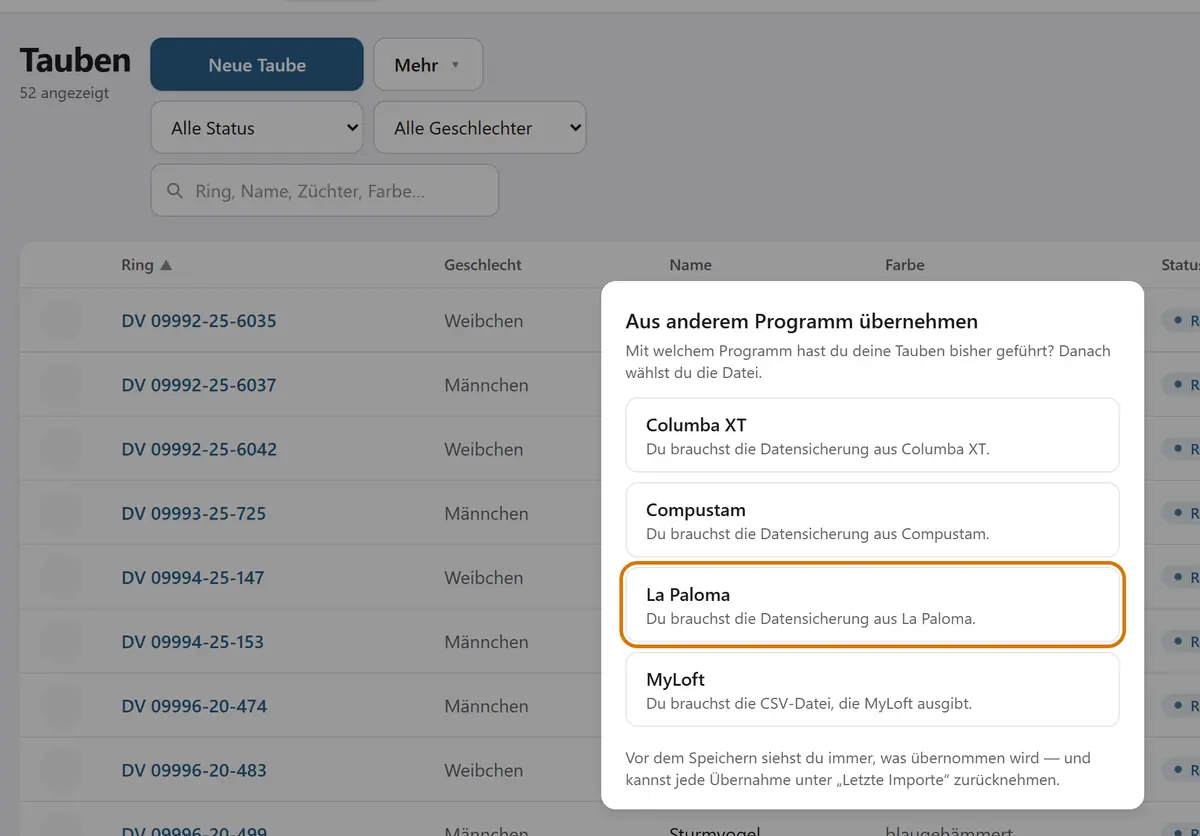Expand the Alle Geschlechter filter
Screen dimensions: 1200x836
(480, 128)
